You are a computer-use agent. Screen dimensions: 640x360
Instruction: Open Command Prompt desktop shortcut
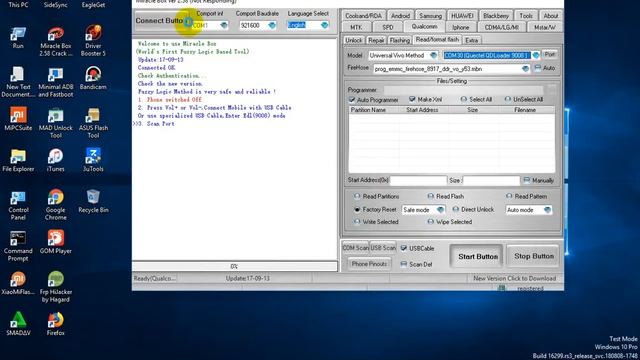click(18, 246)
